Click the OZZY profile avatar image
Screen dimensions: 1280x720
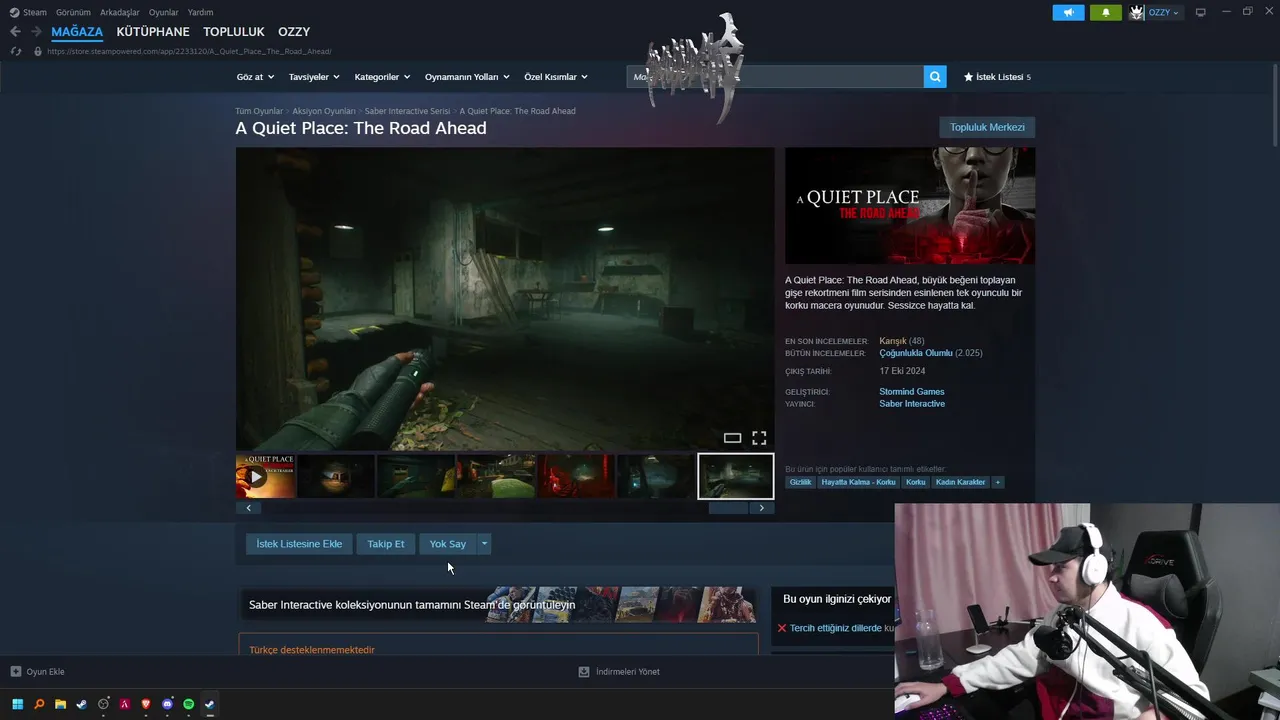[x=1137, y=13]
